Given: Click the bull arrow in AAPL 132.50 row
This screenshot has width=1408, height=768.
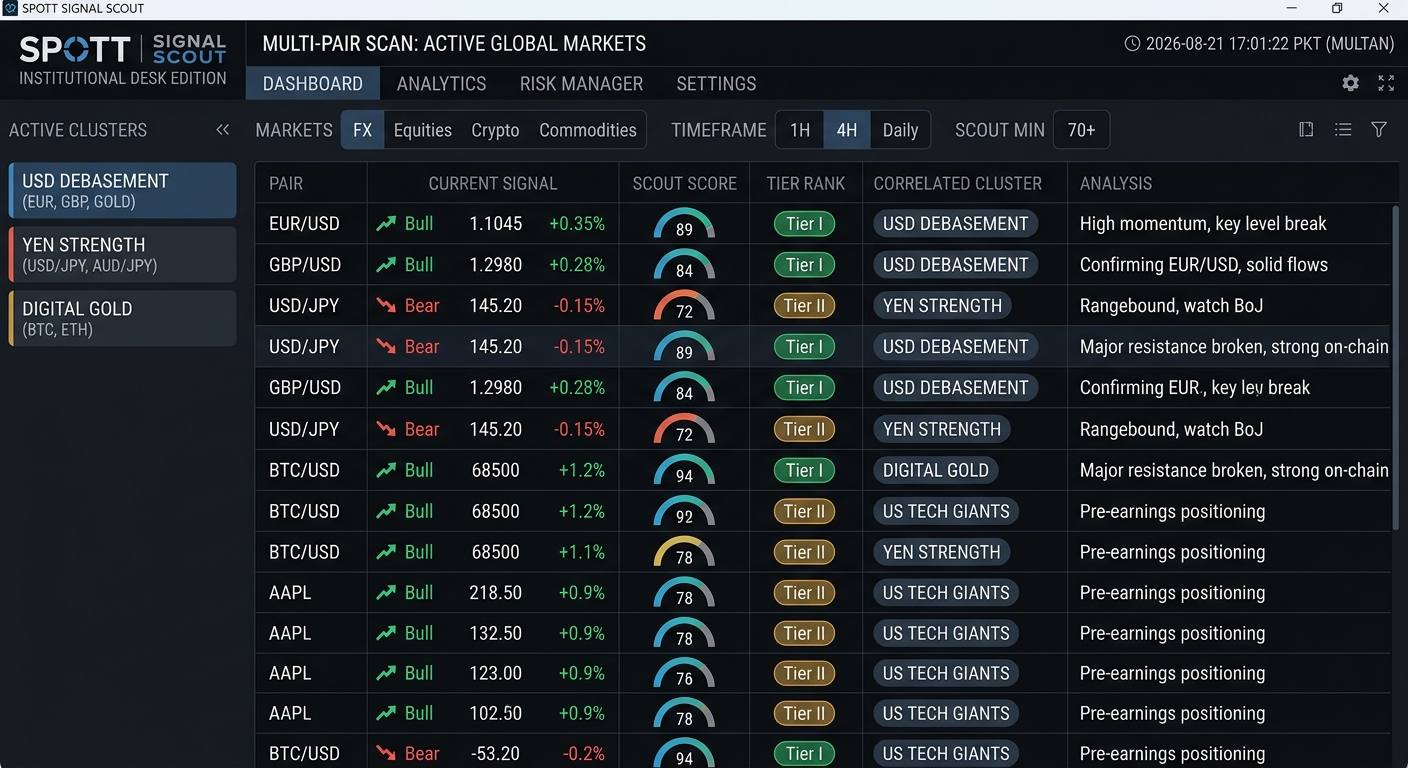Looking at the screenshot, I should click(x=386, y=633).
